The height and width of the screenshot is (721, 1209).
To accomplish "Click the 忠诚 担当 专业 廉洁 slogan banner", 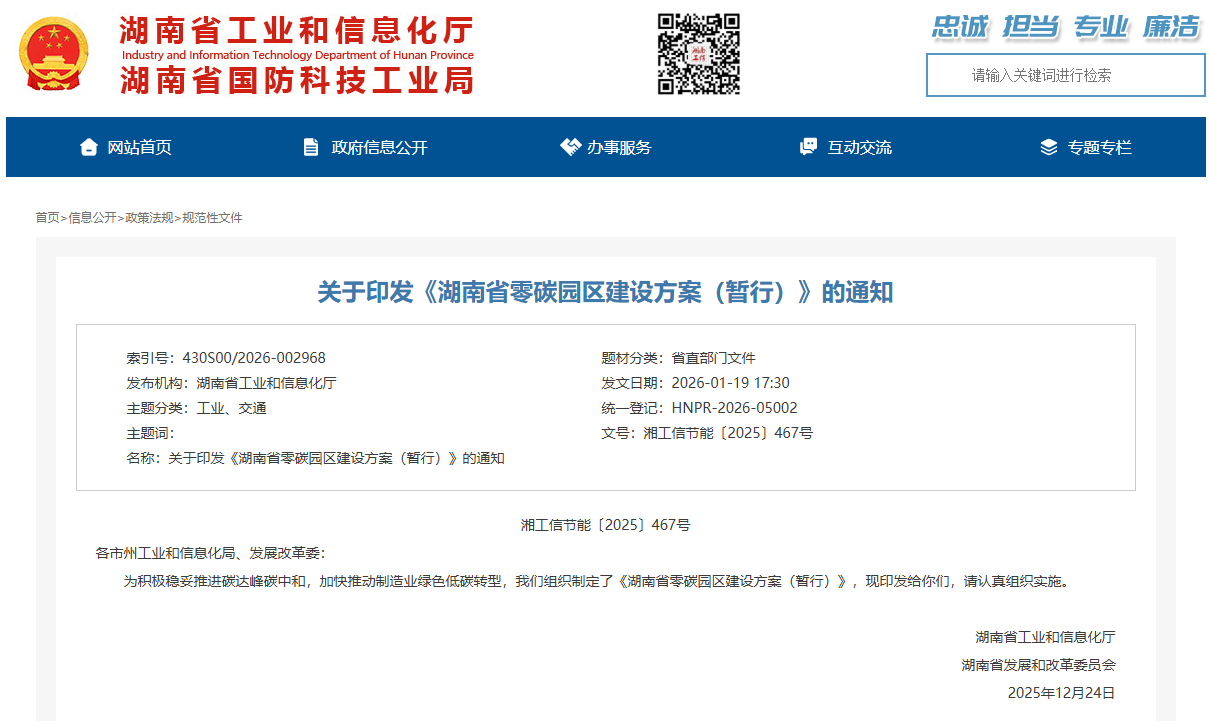I will coord(1065,27).
